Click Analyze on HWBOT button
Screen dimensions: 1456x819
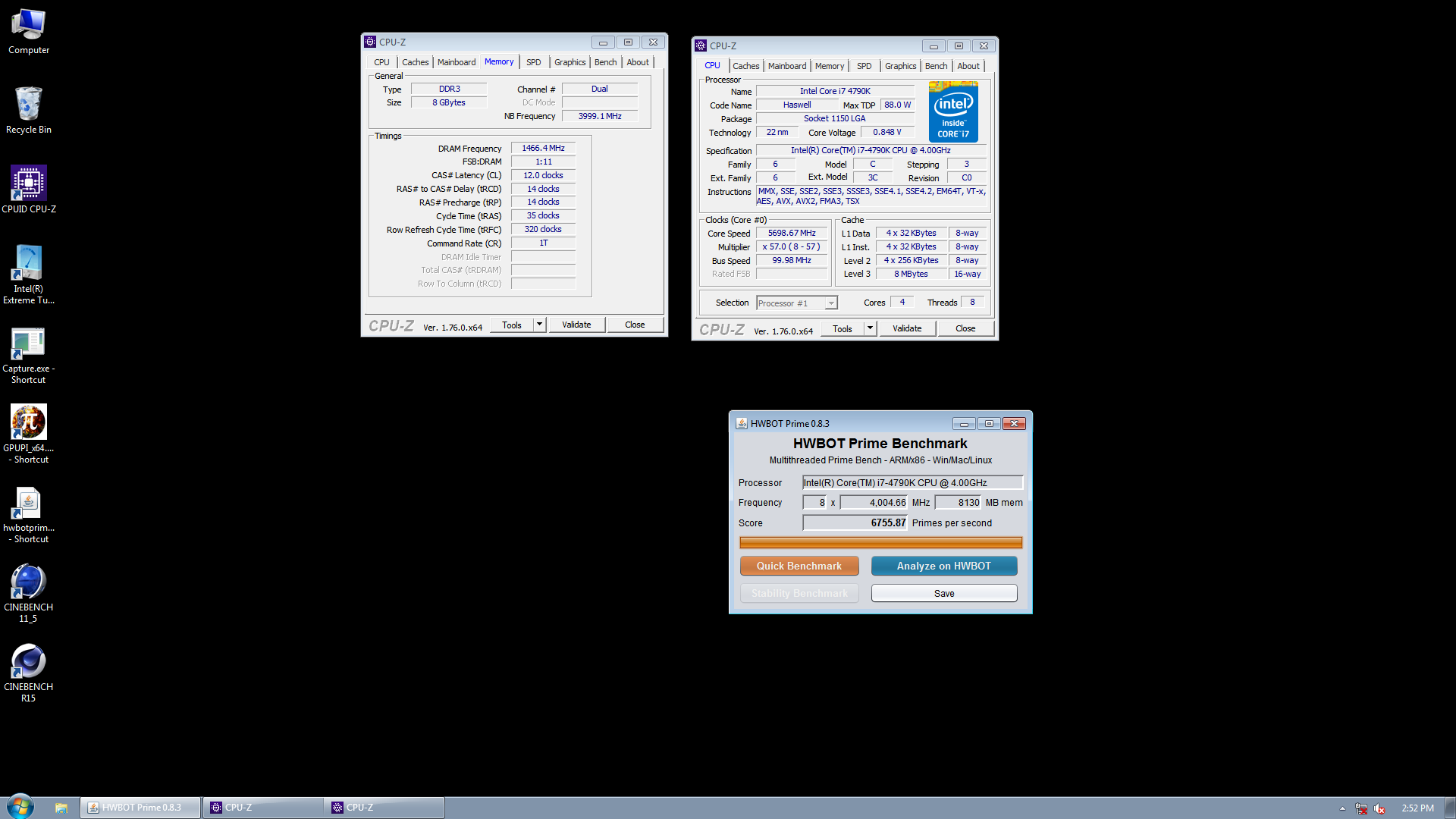tap(944, 566)
